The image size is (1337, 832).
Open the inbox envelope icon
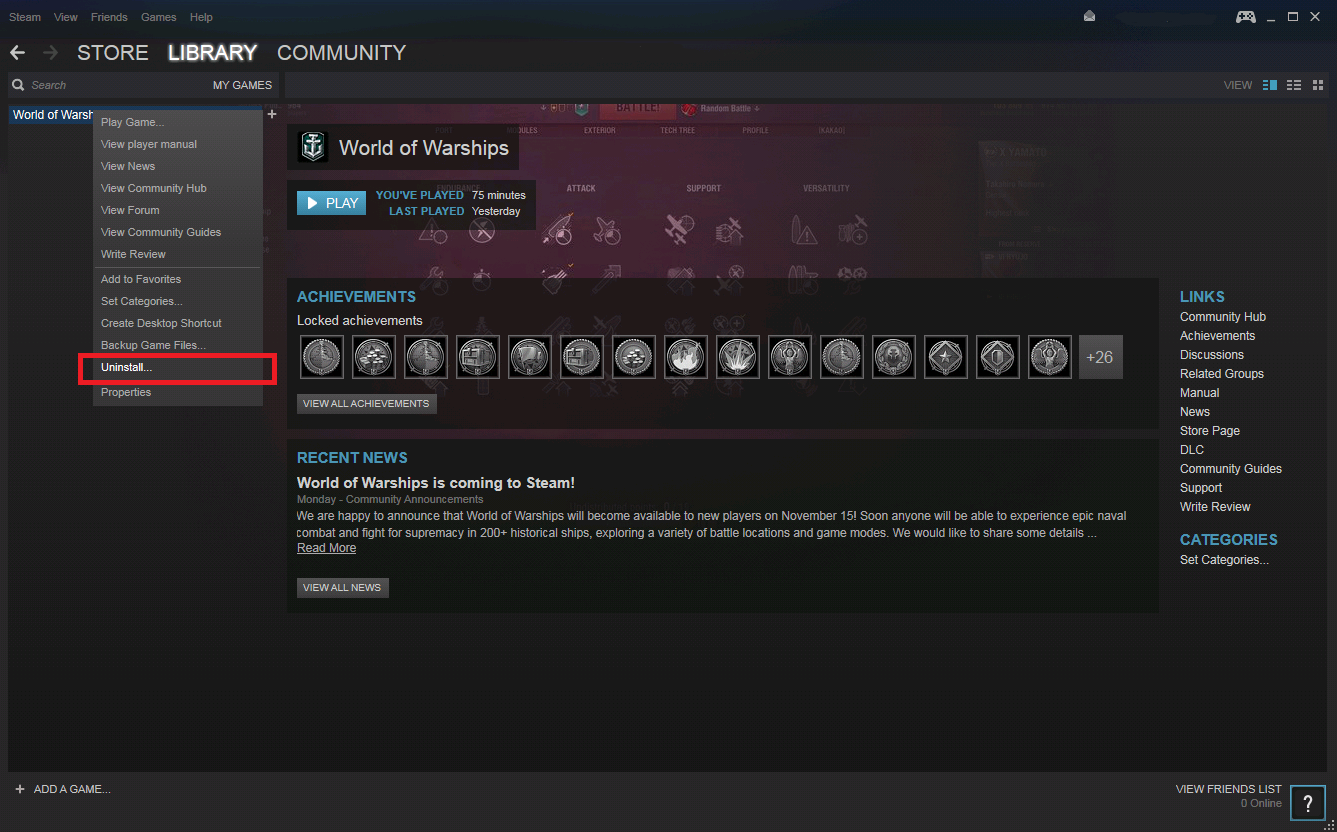(x=1090, y=17)
